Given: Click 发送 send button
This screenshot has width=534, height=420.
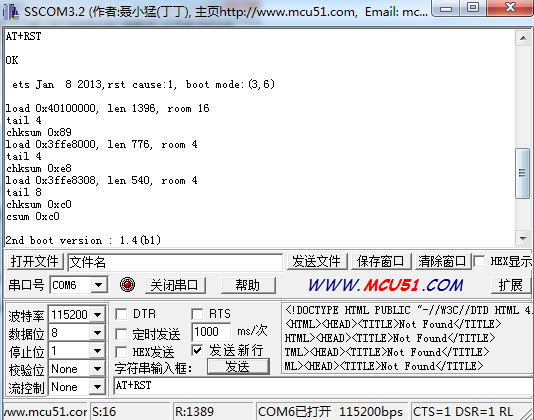Looking at the screenshot, I should click(238, 367).
